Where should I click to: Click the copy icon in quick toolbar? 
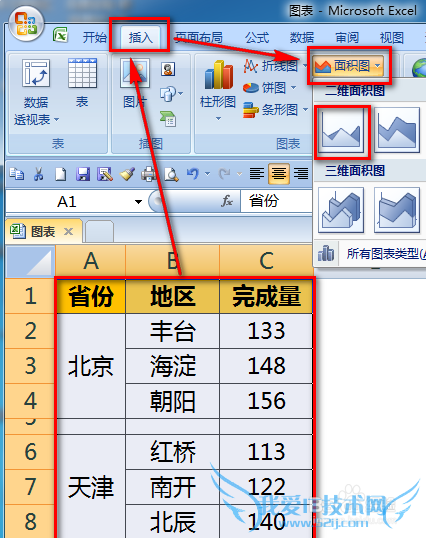pos(16,174)
